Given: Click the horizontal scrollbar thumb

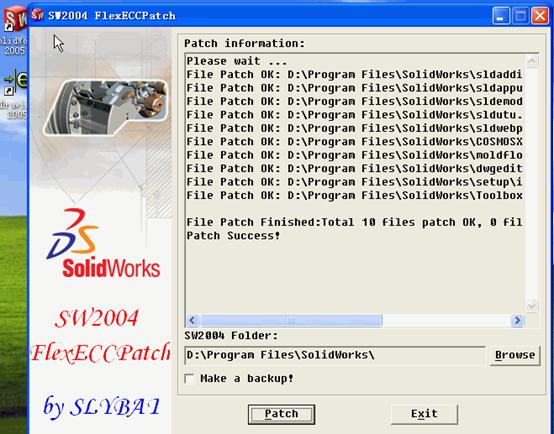Looking at the screenshot, I should point(291,321).
